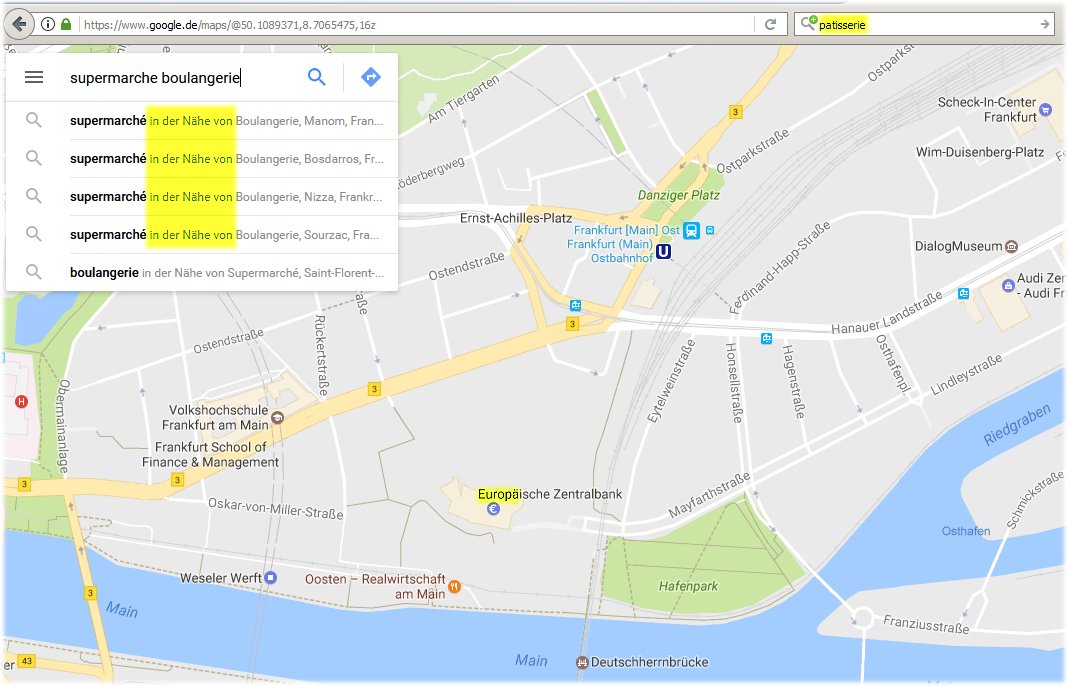This screenshot has width=1068, height=686.
Task: Click the Ferdinand-Happ-Straße street label
Action: [x=781, y=267]
